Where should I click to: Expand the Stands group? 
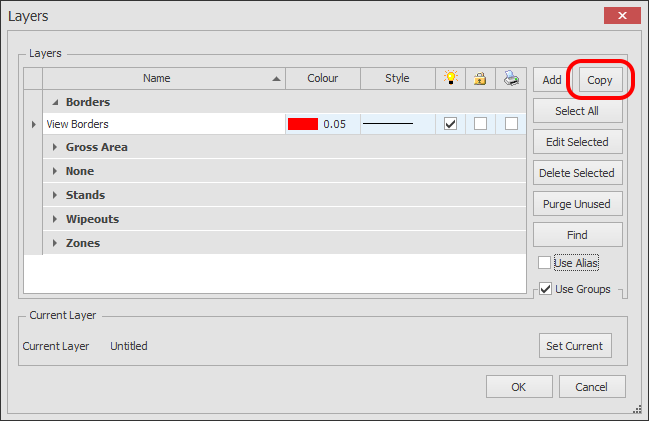[55, 195]
